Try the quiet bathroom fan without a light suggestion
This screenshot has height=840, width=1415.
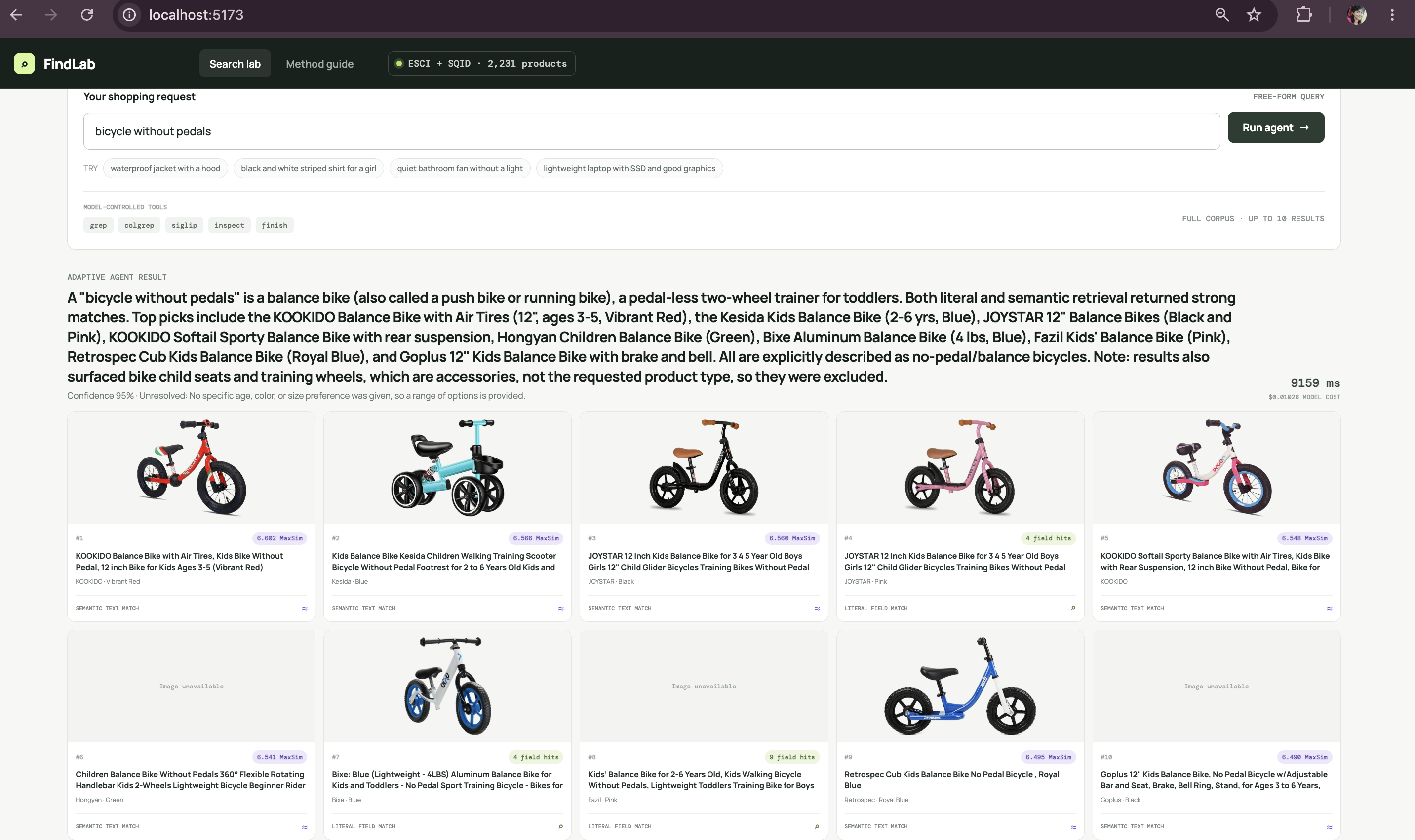click(x=460, y=168)
